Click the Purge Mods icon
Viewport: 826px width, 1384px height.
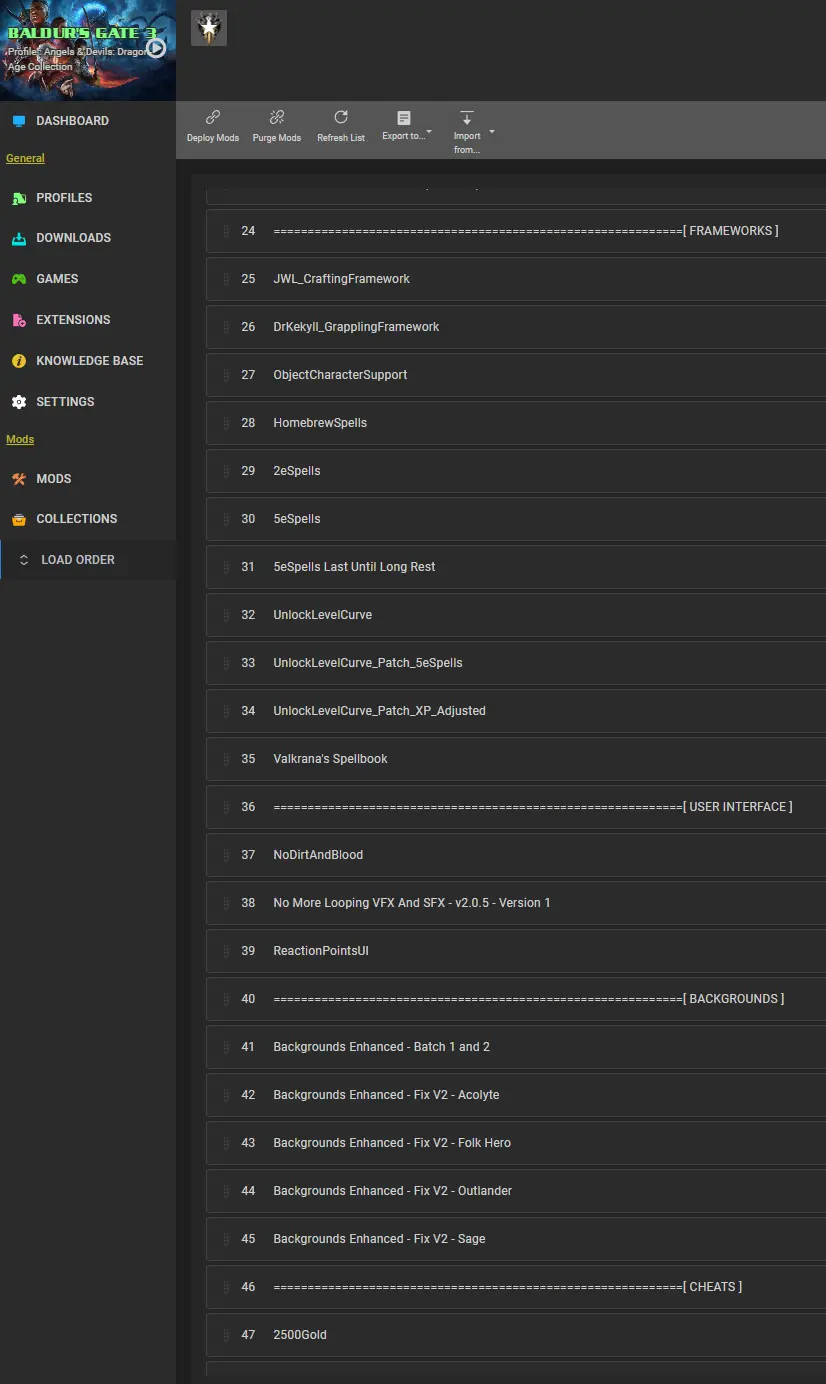coord(277,117)
